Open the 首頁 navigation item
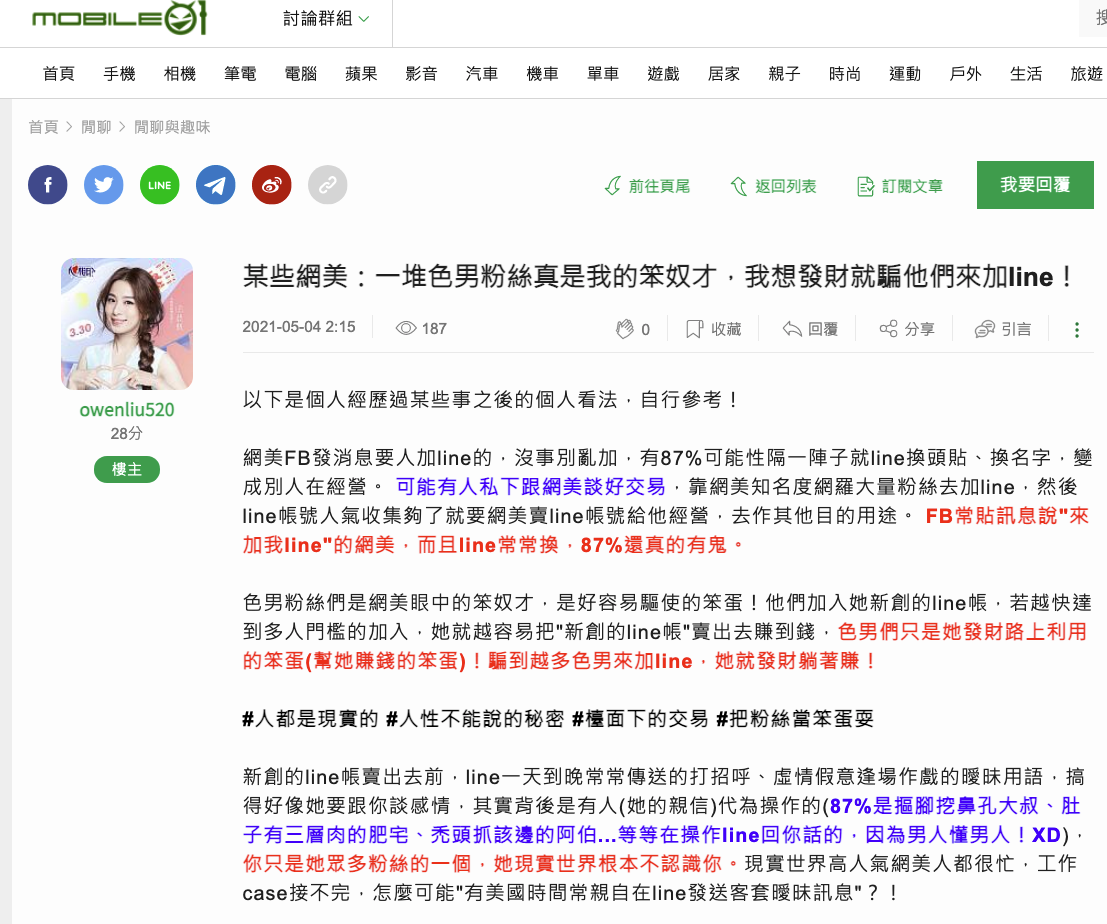 (59, 73)
